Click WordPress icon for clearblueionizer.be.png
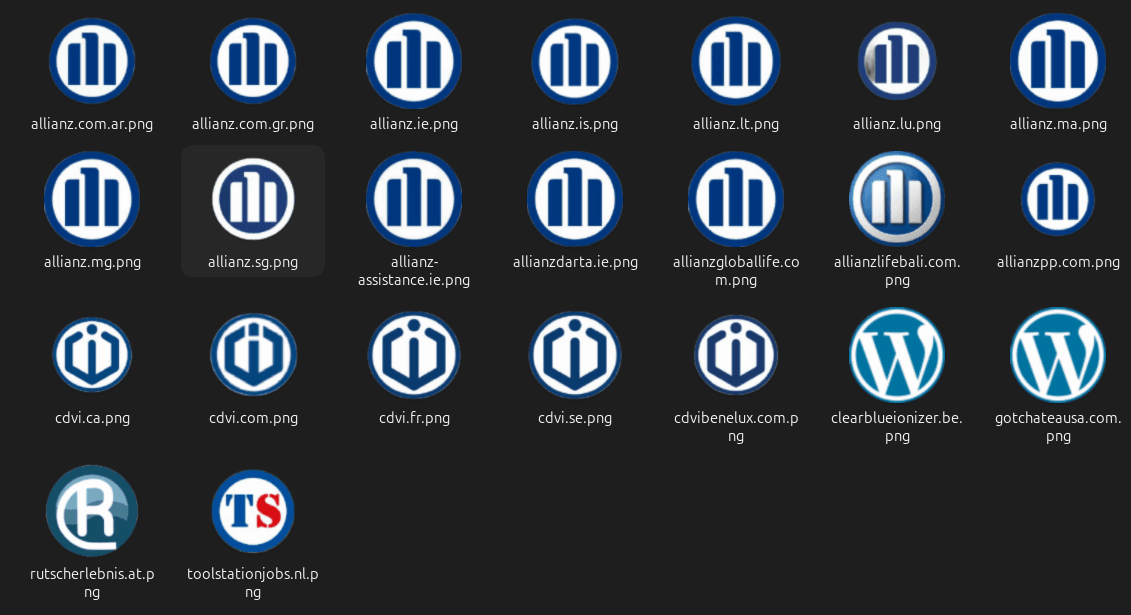The height and width of the screenshot is (615, 1131). (x=897, y=355)
